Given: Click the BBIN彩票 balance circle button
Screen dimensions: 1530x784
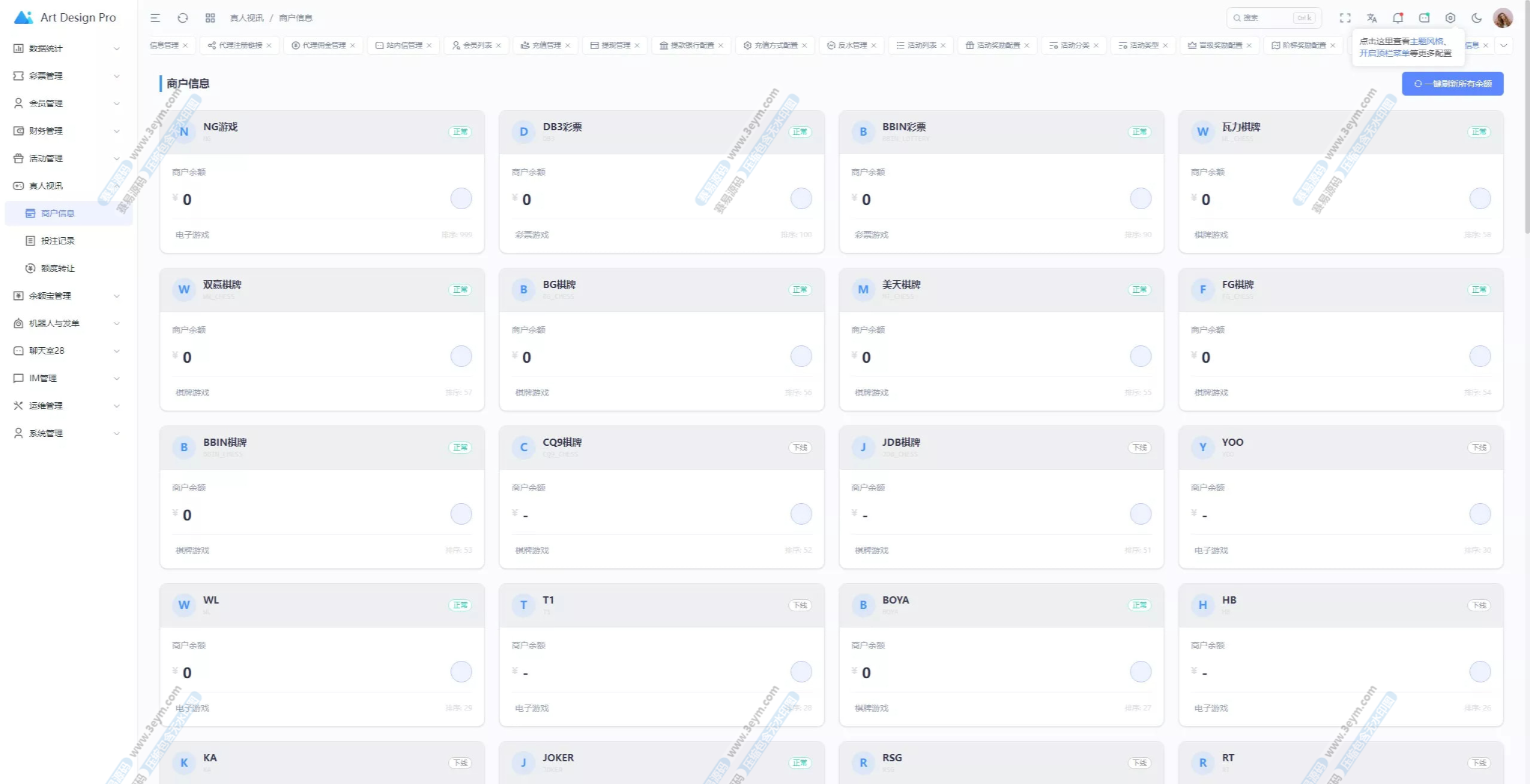Looking at the screenshot, I should 1140,198.
